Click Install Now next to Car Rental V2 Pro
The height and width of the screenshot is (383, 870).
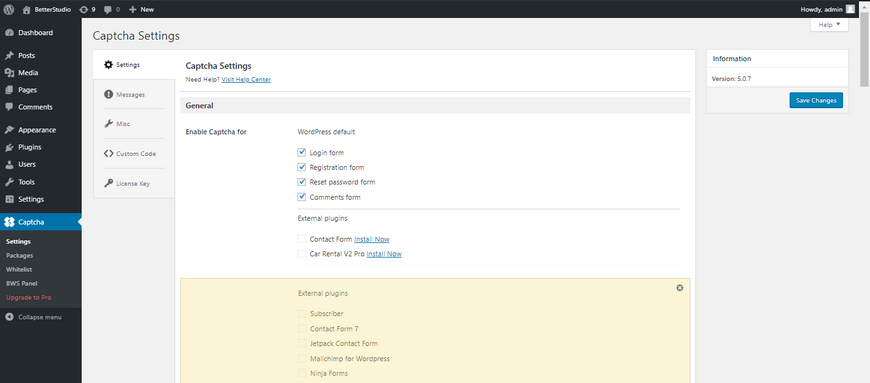pos(384,254)
